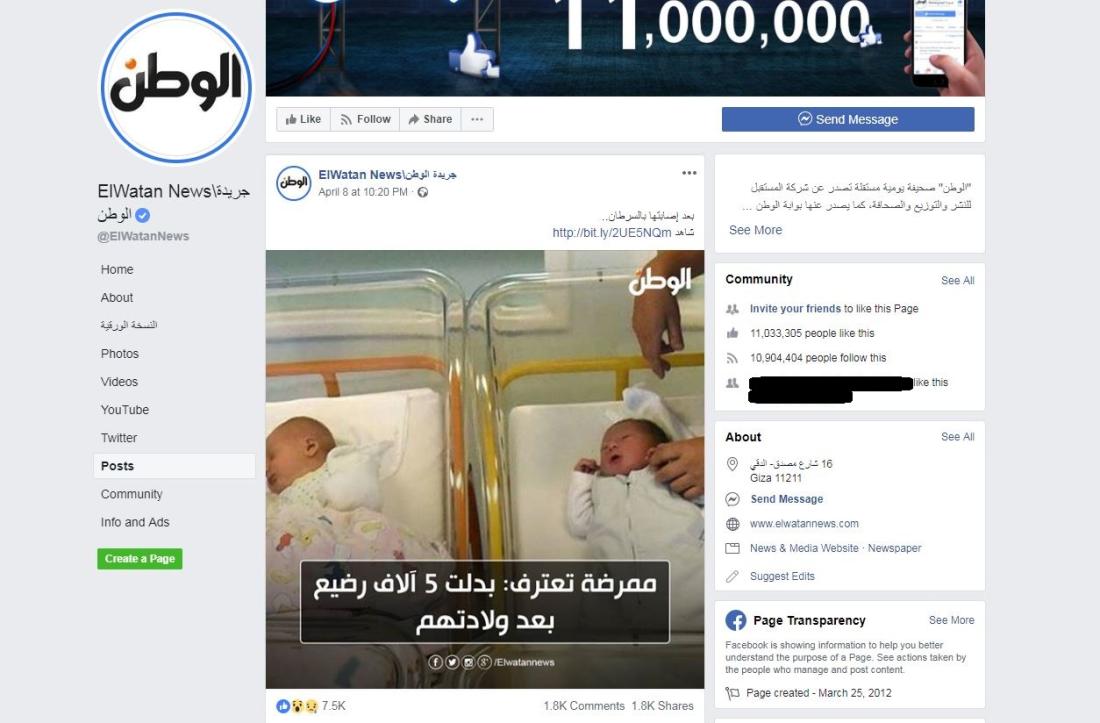Open the bit.ly link in post
1100x723 pixels.
coord(612,233)
